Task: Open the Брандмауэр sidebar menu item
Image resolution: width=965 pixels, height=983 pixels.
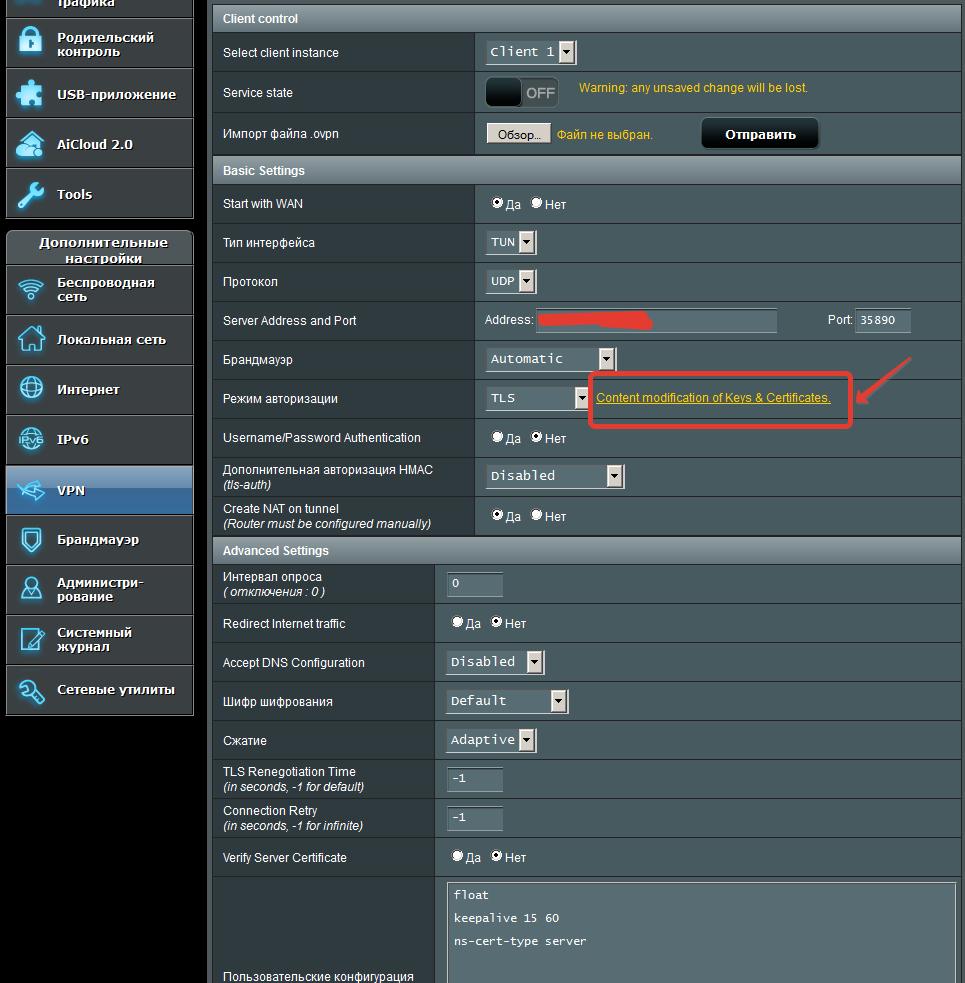Action: click(98, 540)
